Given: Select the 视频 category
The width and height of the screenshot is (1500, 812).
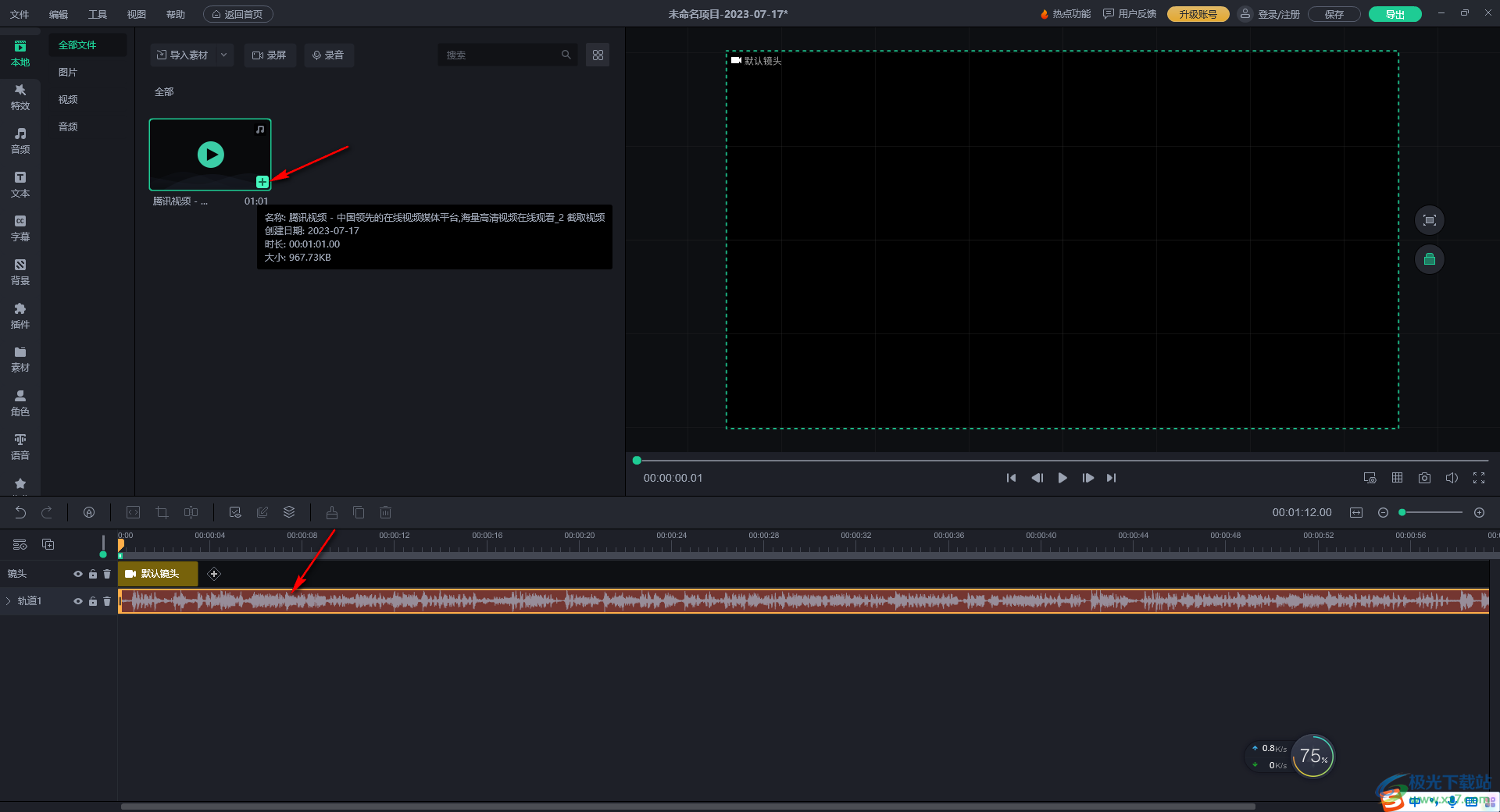Looking at the screenshot, I should tap(68, 100).
